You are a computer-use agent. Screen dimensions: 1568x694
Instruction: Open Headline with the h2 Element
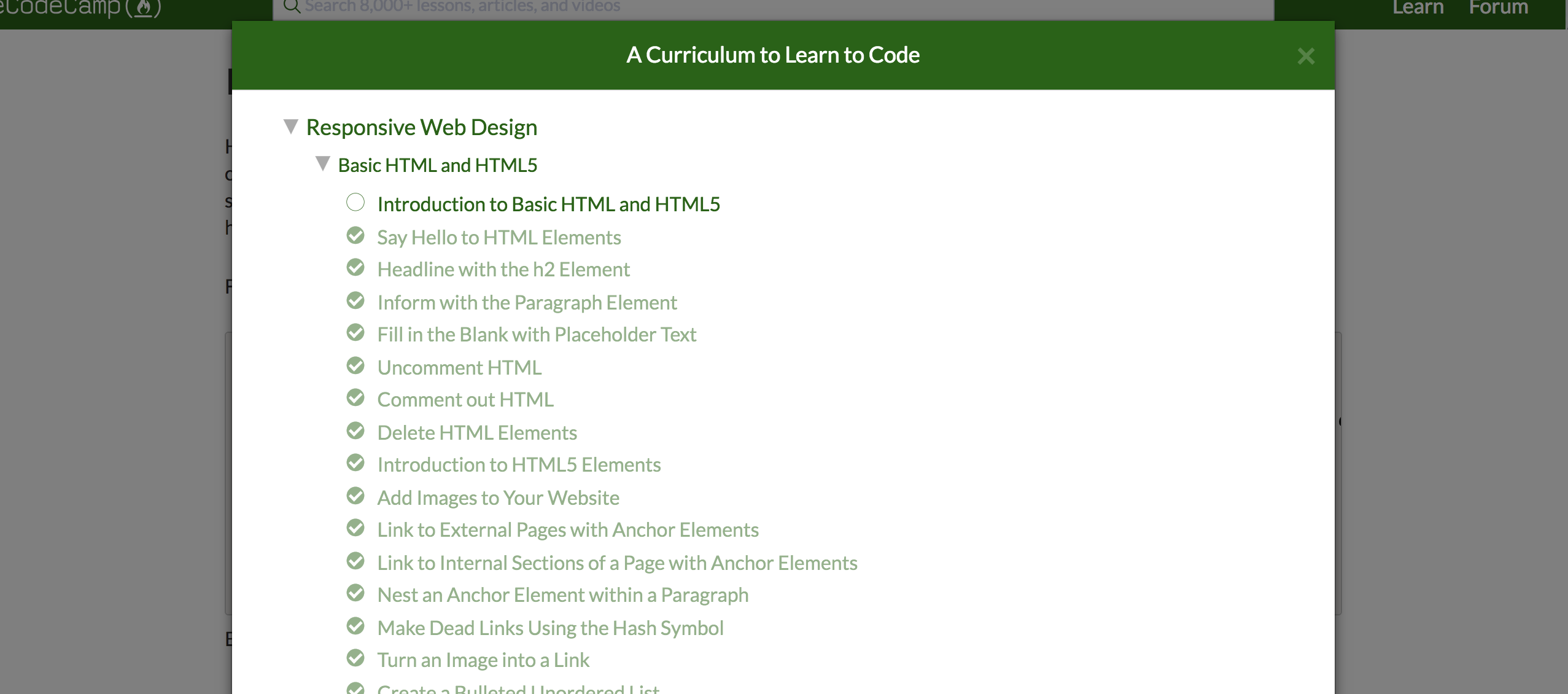(x=503, y=269)
